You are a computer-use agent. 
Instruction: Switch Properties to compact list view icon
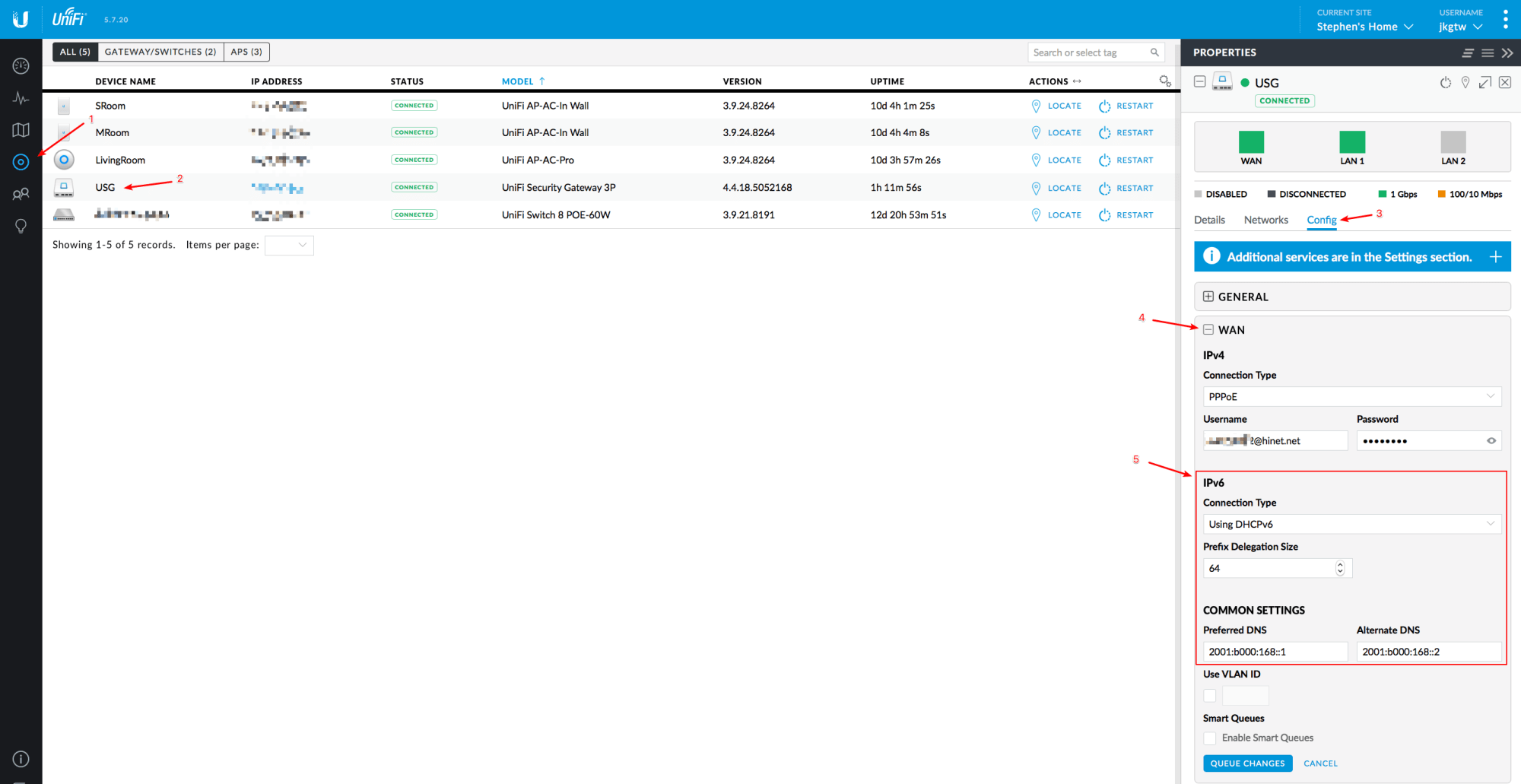[x=1468, y=52]
